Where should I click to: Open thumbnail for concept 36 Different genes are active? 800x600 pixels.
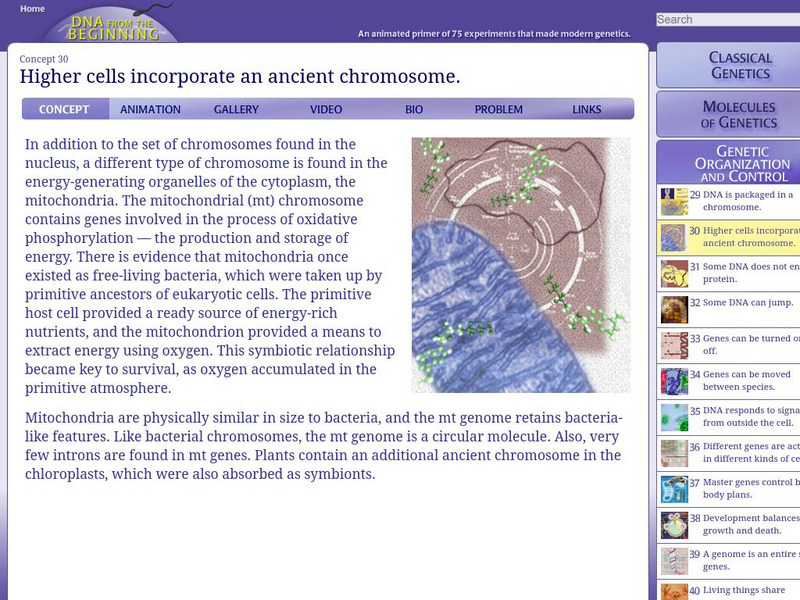click(674, 454)
